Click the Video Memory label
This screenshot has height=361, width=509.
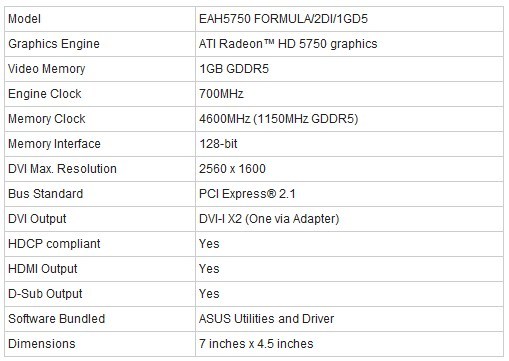tap(47, 69)
